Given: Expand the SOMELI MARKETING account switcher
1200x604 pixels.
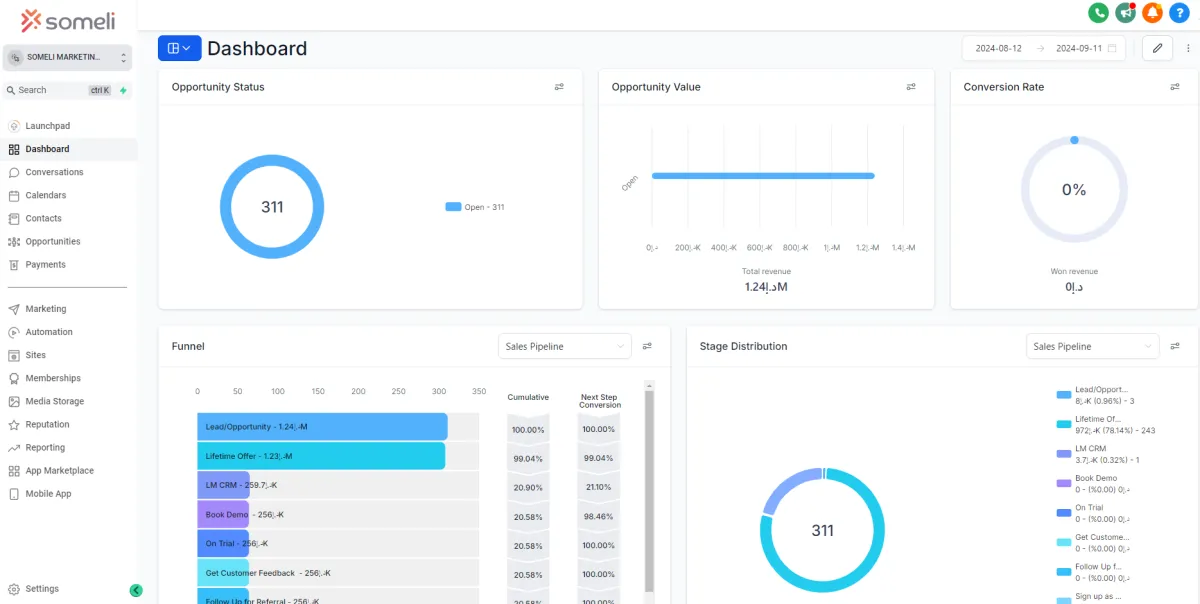Looking at the screenshot, I should pos(68,58).
